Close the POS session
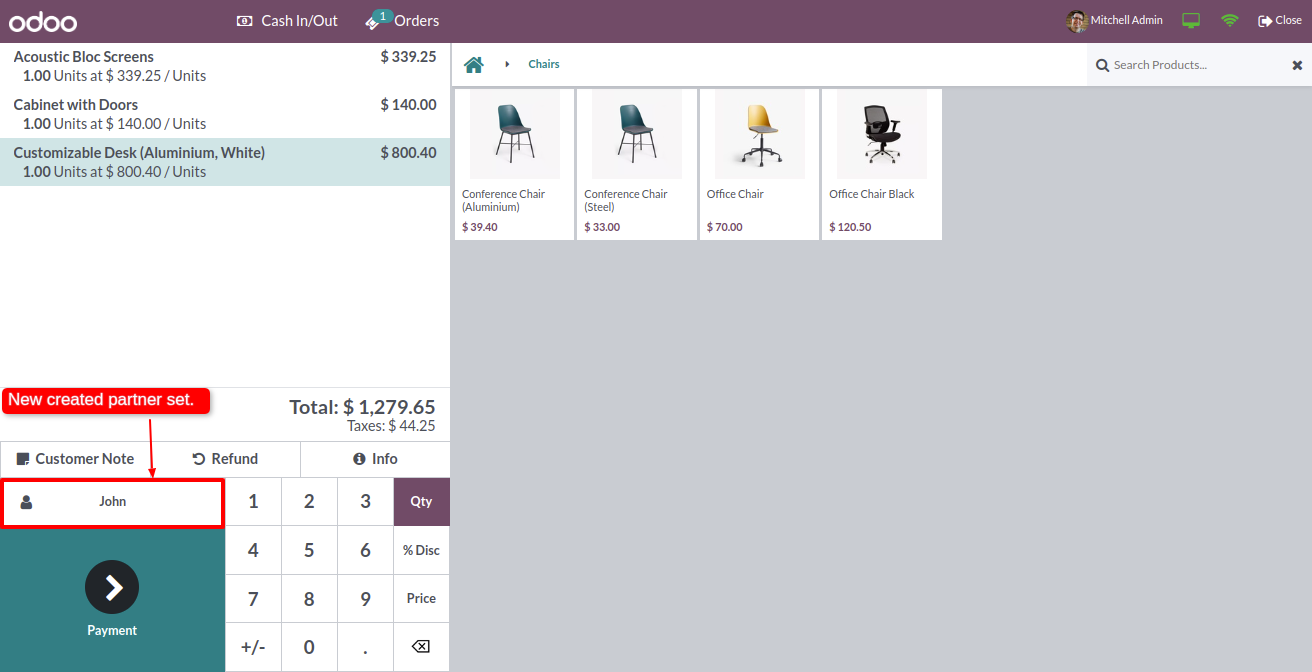 (1280, 20)
